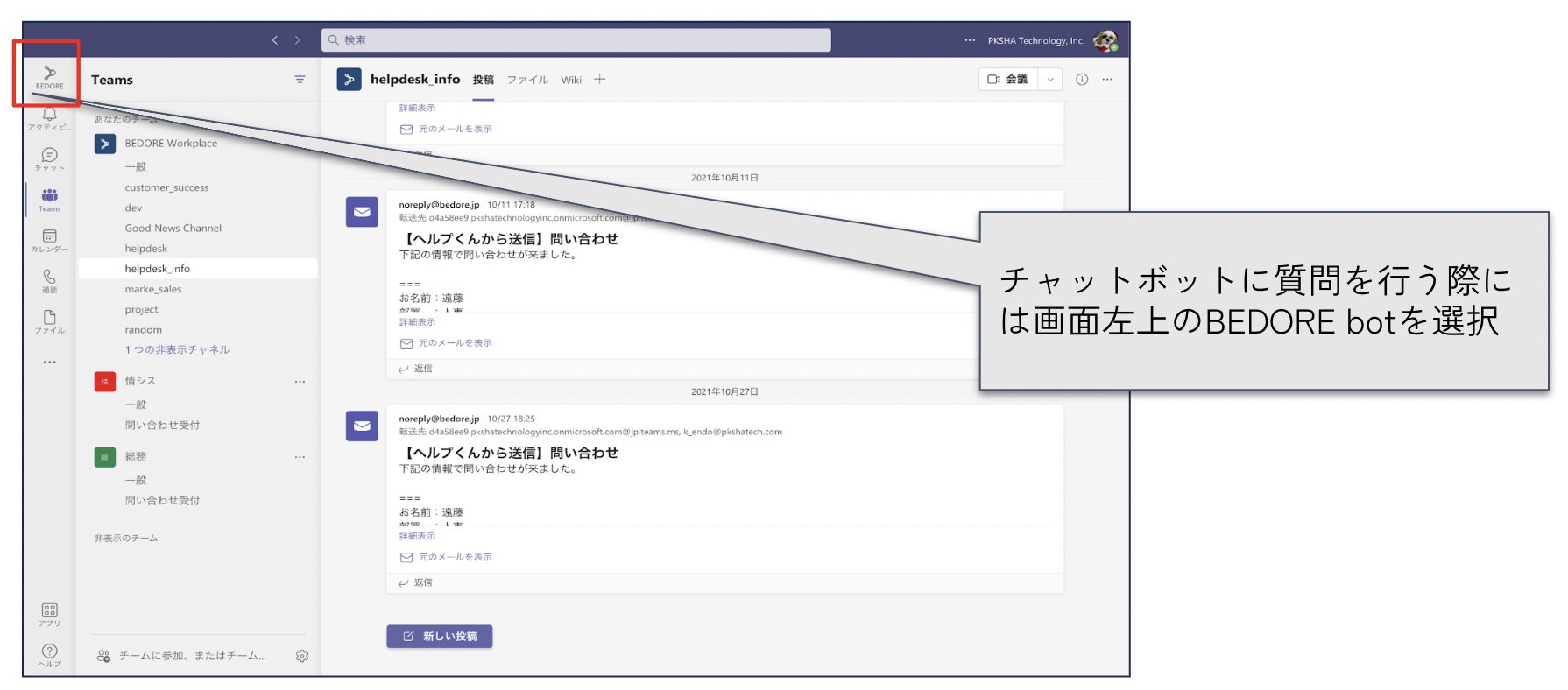Go forward with the navigation arrow

pos(298,40)
